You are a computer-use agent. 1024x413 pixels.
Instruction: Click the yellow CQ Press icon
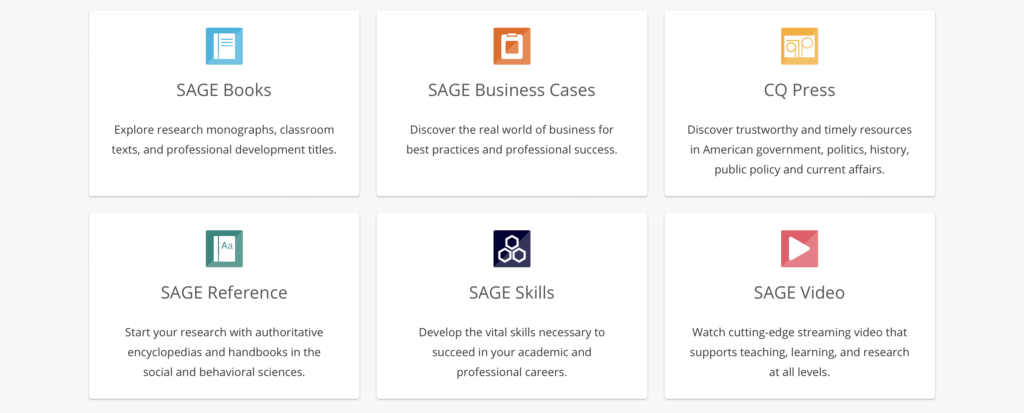click(799, 46)
